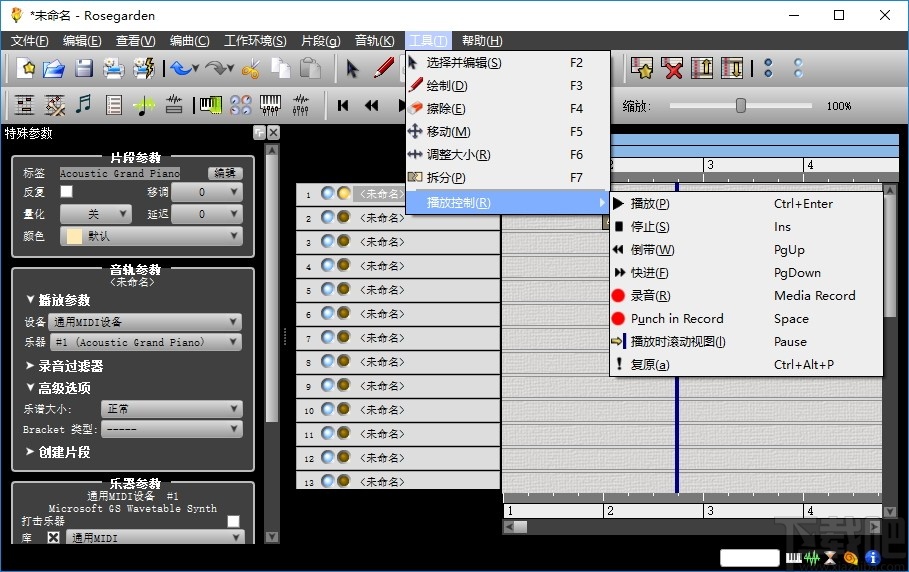Image resolution: width=909 pixels, height=572 pixels.
Task: Click the two-page copy toolbar icon
Action: 281,69
